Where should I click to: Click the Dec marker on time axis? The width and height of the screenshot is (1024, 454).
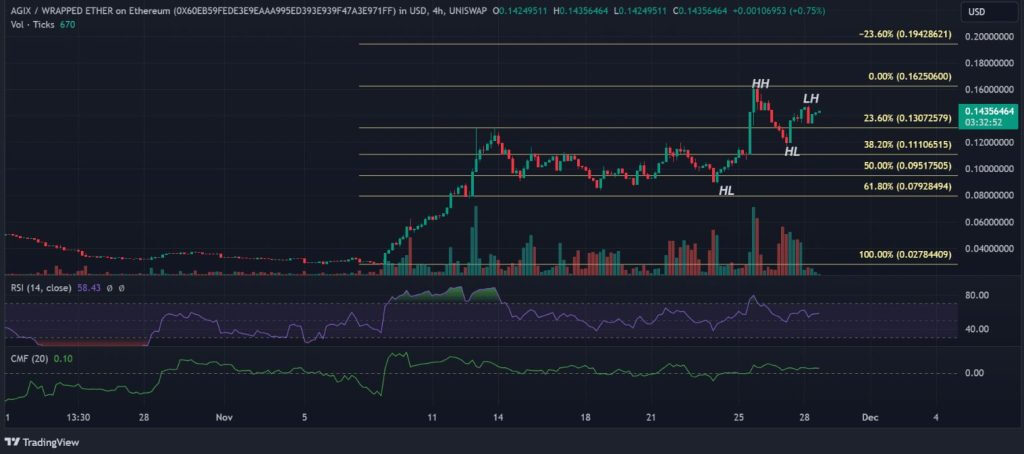tap(870, 417)
